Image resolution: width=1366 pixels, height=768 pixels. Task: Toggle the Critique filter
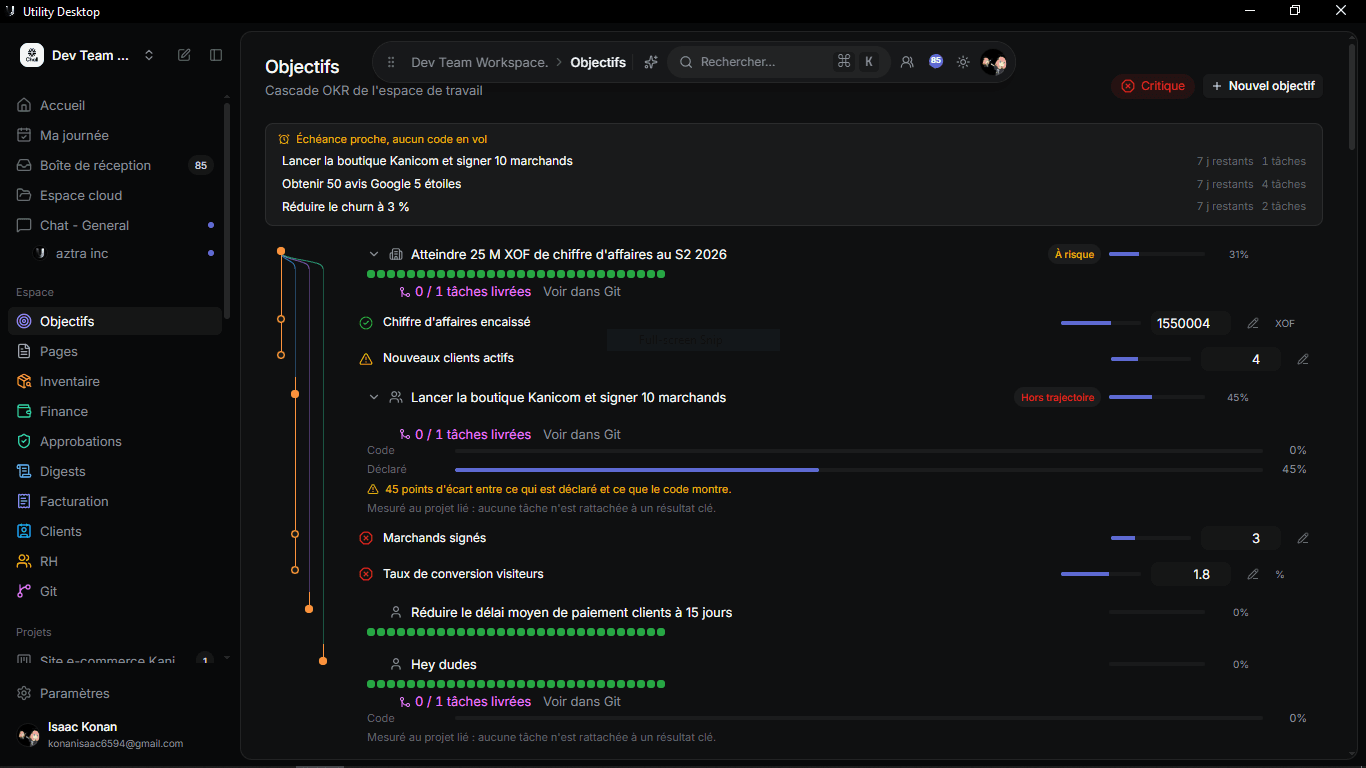pos(1153,86)
